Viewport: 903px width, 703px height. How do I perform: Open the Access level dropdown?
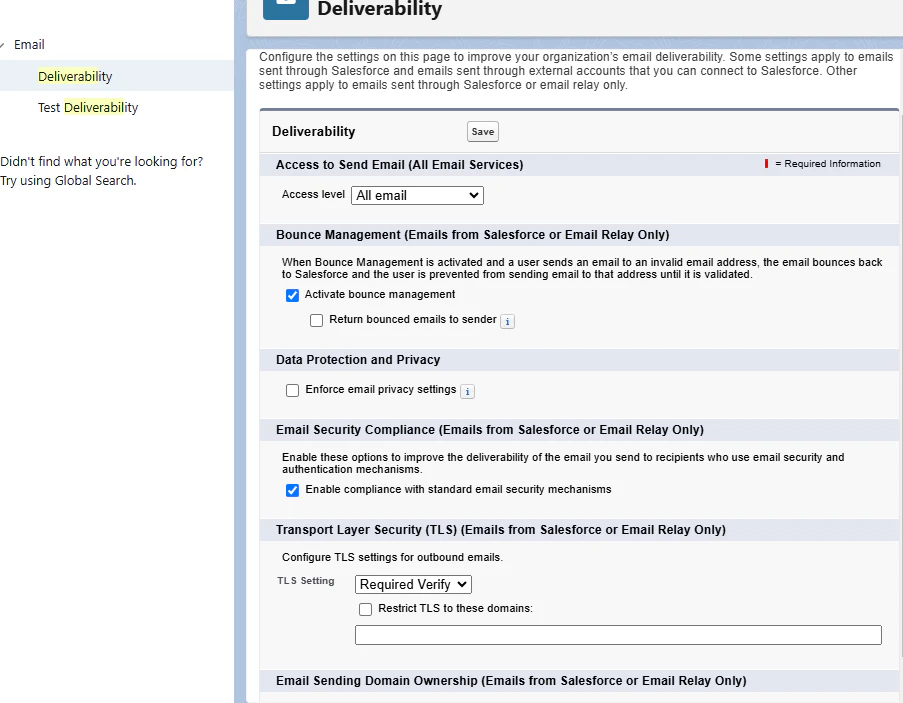coord(417,195)
